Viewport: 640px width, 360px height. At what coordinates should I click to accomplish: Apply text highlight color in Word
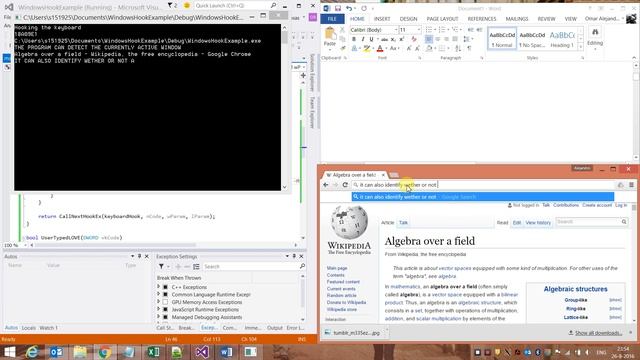(x=367, y=49)
